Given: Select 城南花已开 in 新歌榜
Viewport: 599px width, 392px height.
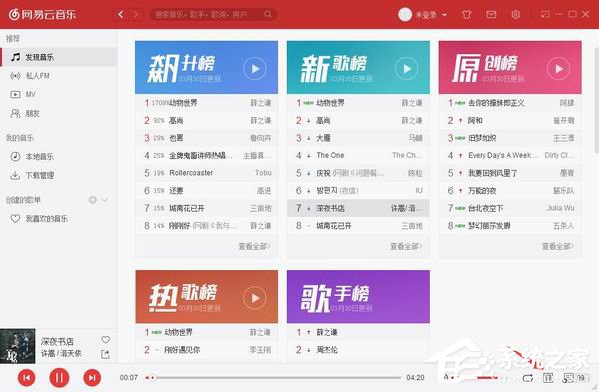Looking at the screenshot, I should click(x=358, y=226).
